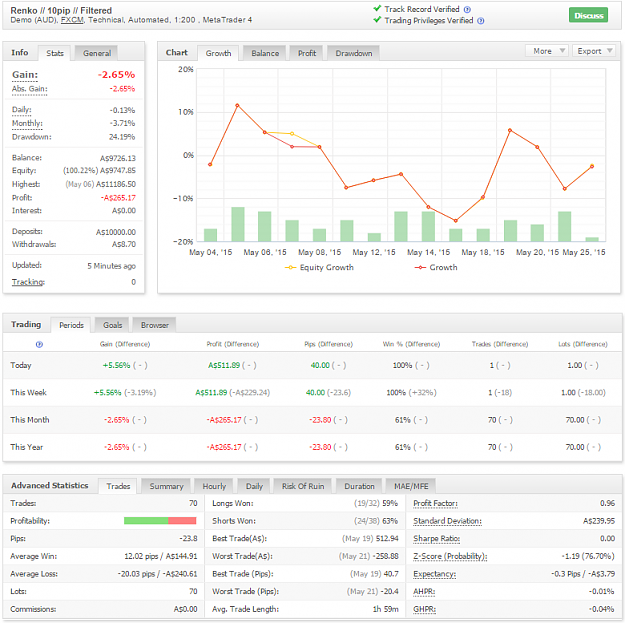Open the Risk Of Ruin tab
Viewport: 625px width, 623px height.
click(x=303, y=486)
